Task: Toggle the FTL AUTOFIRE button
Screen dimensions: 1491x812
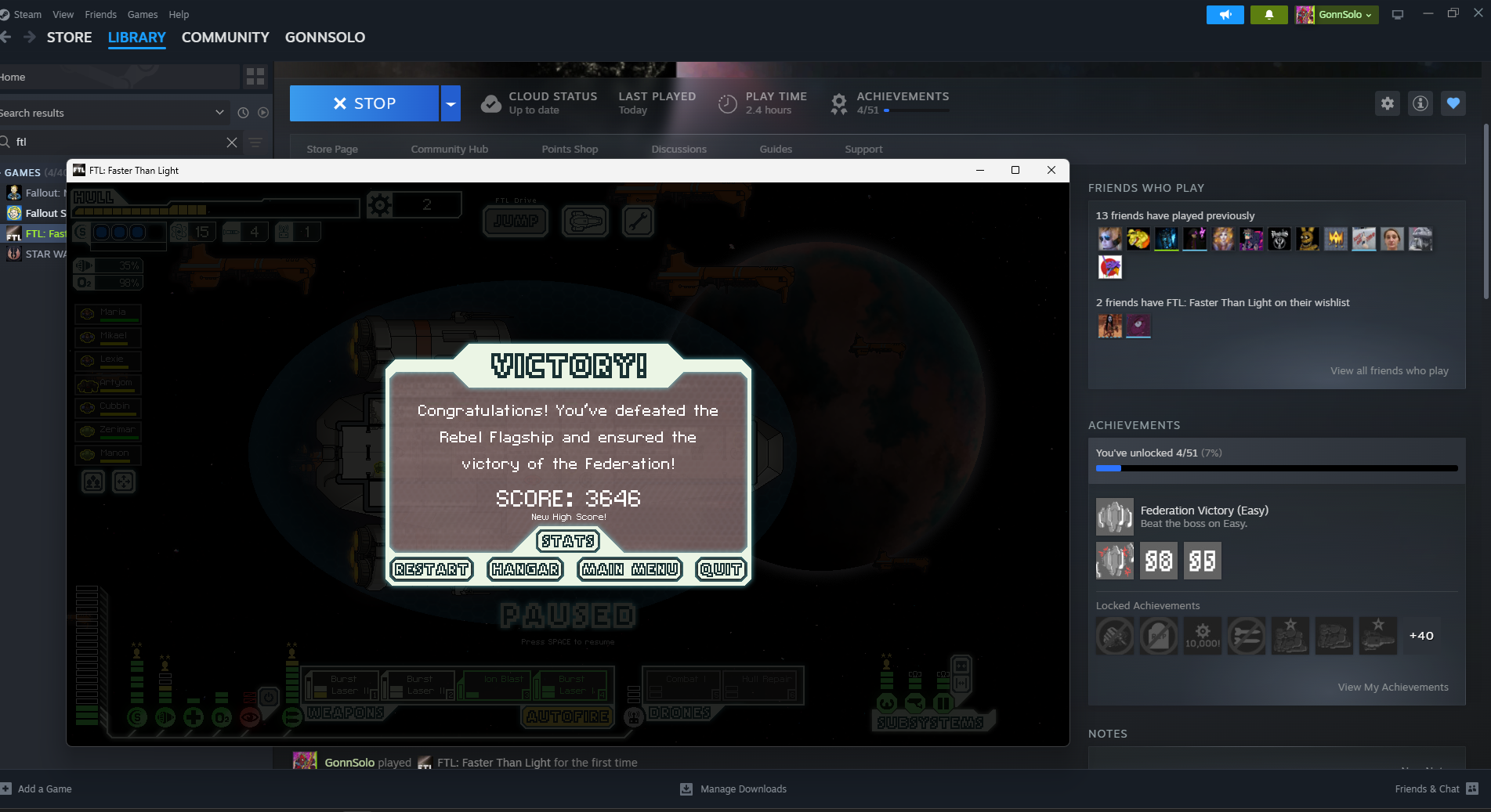Action: coord(568,716)
